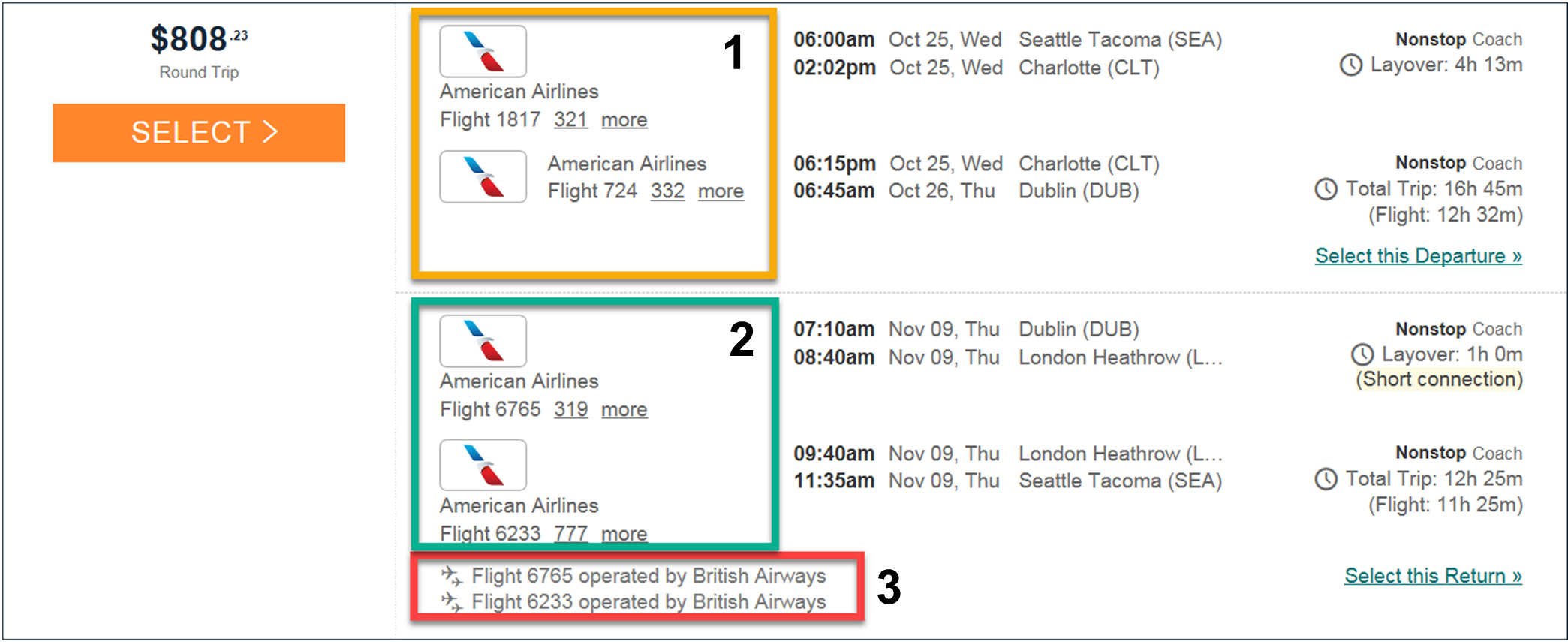This screenshot has height=642, width=1568.
Task: Expand more details for Flight 1817
Action: tap(624, 120)
